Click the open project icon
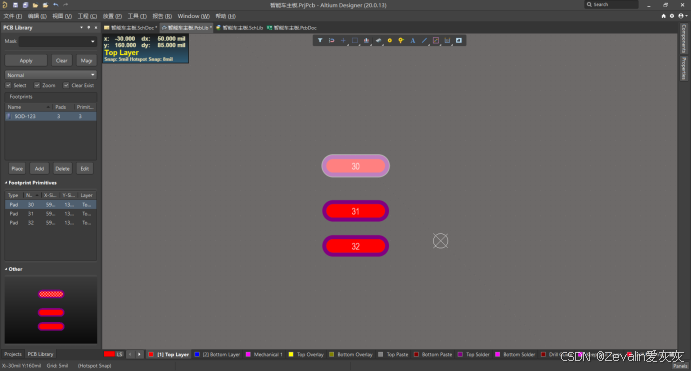Image resolution: width=692 pixels, height=371 pixels. pyautogui.click(x=45, y=5)
